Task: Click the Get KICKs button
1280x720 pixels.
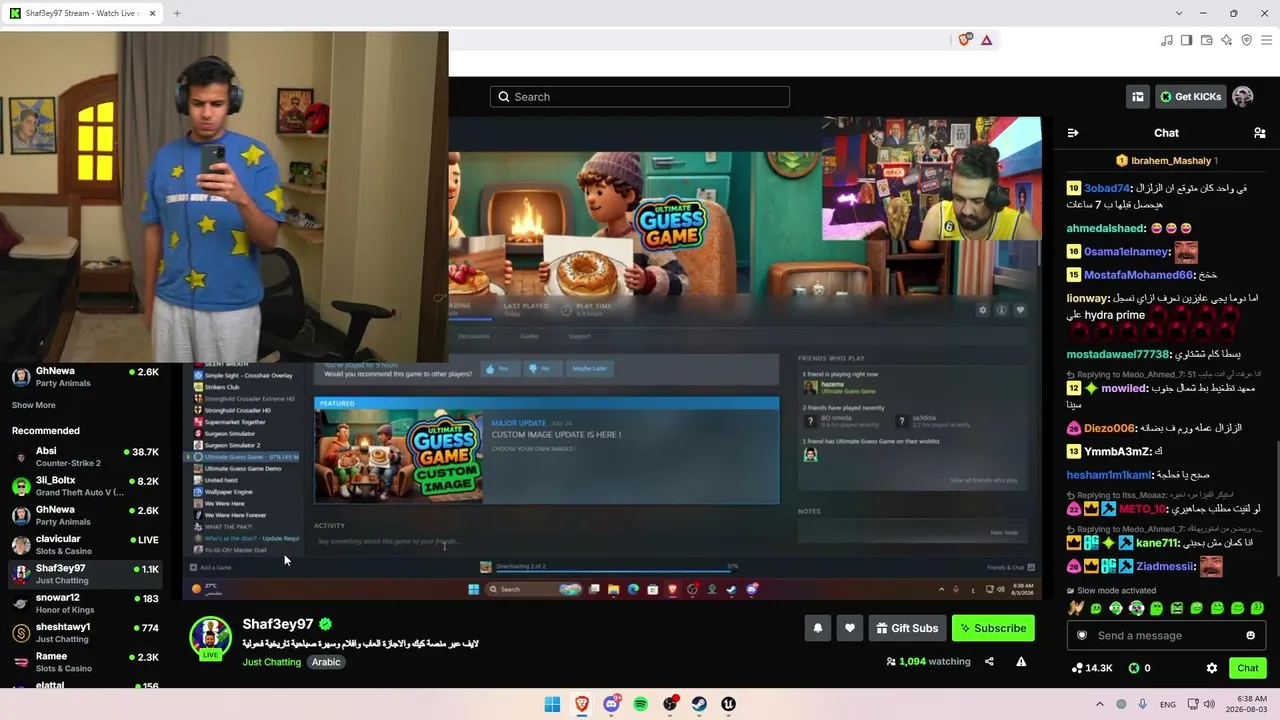Action: (x=1191, y=97)
